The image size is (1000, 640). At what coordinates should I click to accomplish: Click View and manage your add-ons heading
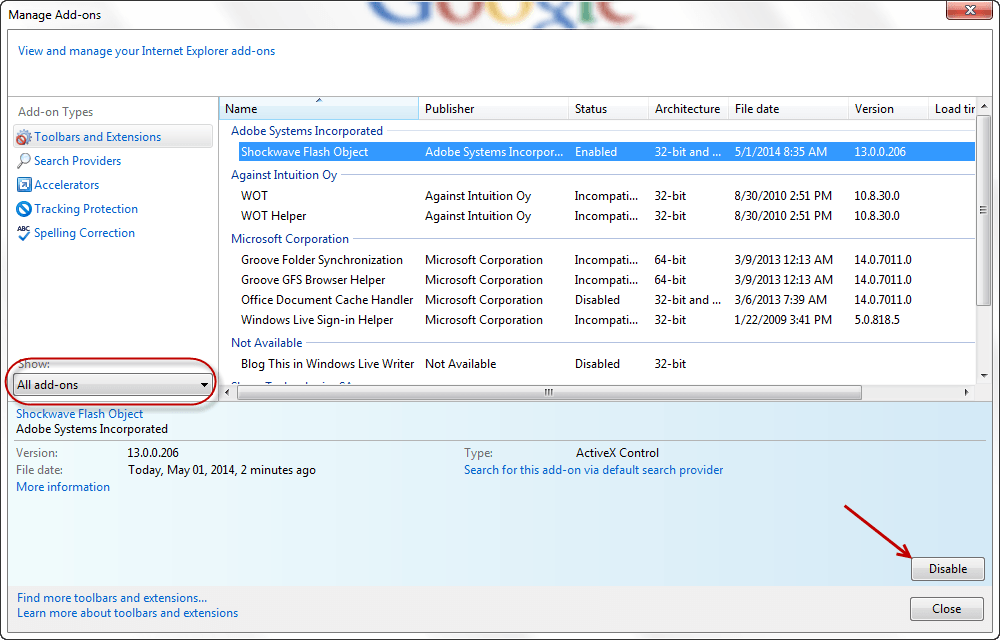pyautogui.click(x=146, y=51)
